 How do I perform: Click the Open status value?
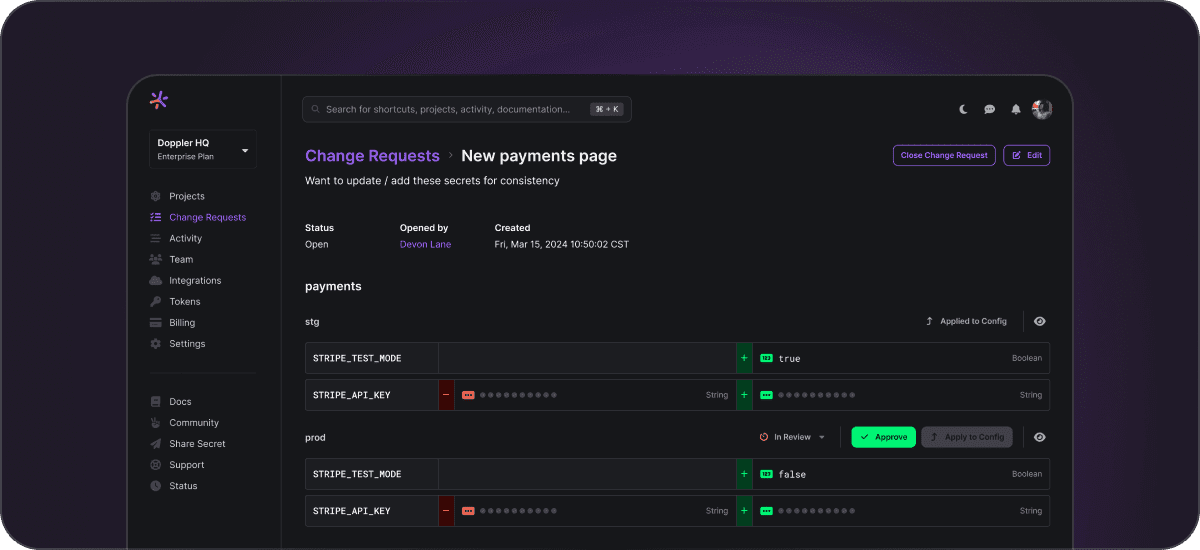(x=316, y=244)
